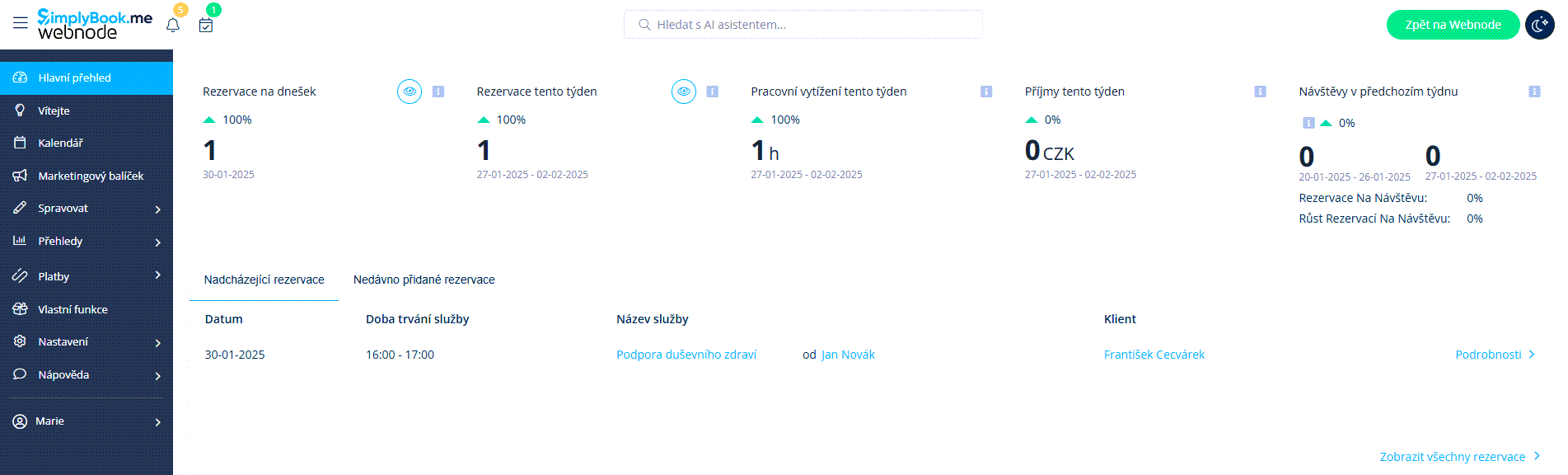Click Zpět na Webnode button
The image size is (1568, 475).
click(1453, 25)
